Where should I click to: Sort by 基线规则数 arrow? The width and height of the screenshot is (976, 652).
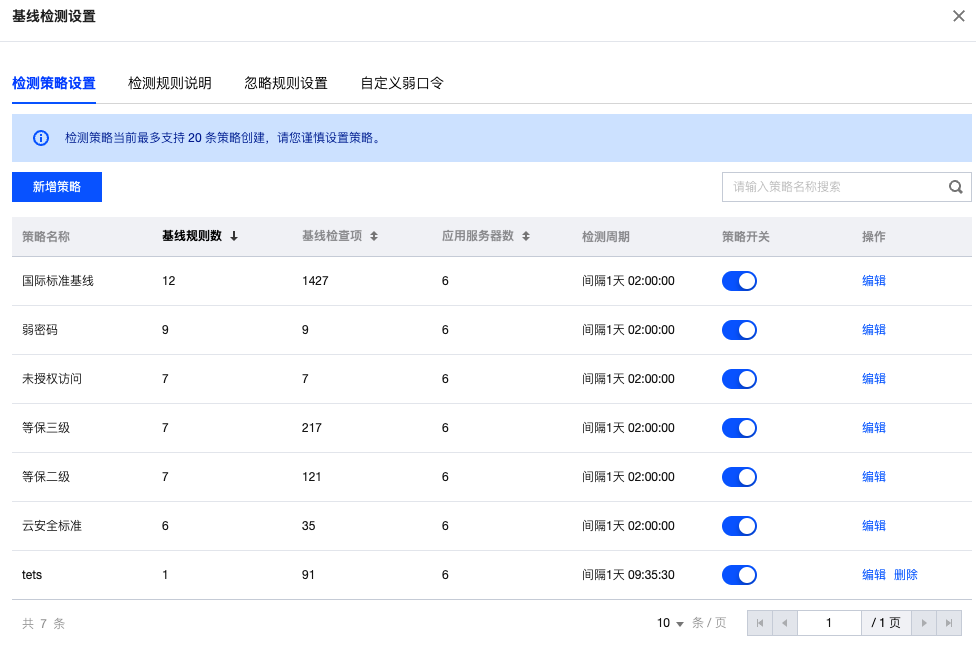[234, 236]
